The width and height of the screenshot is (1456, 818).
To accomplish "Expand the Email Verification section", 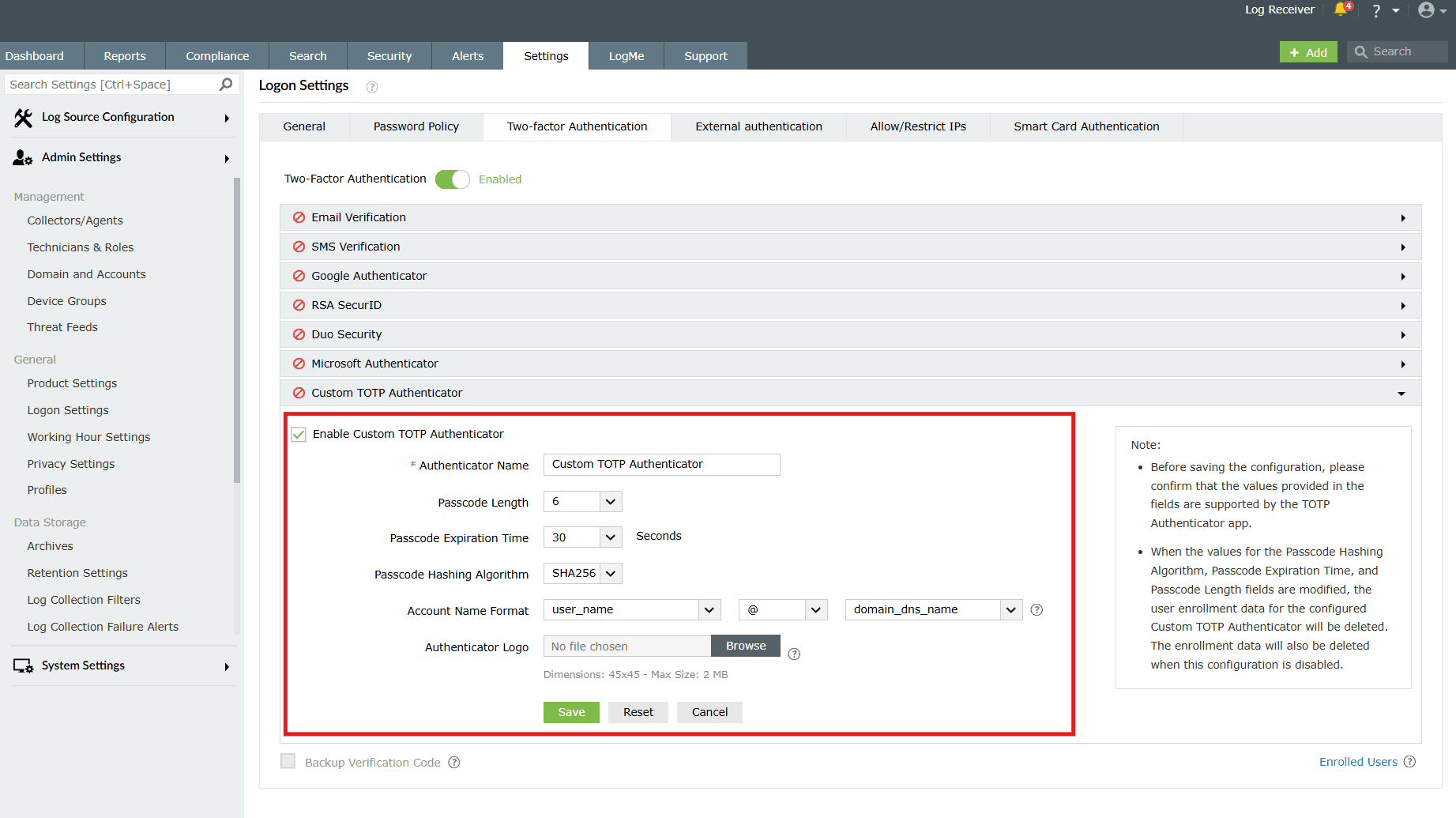I will [1403, 218].
